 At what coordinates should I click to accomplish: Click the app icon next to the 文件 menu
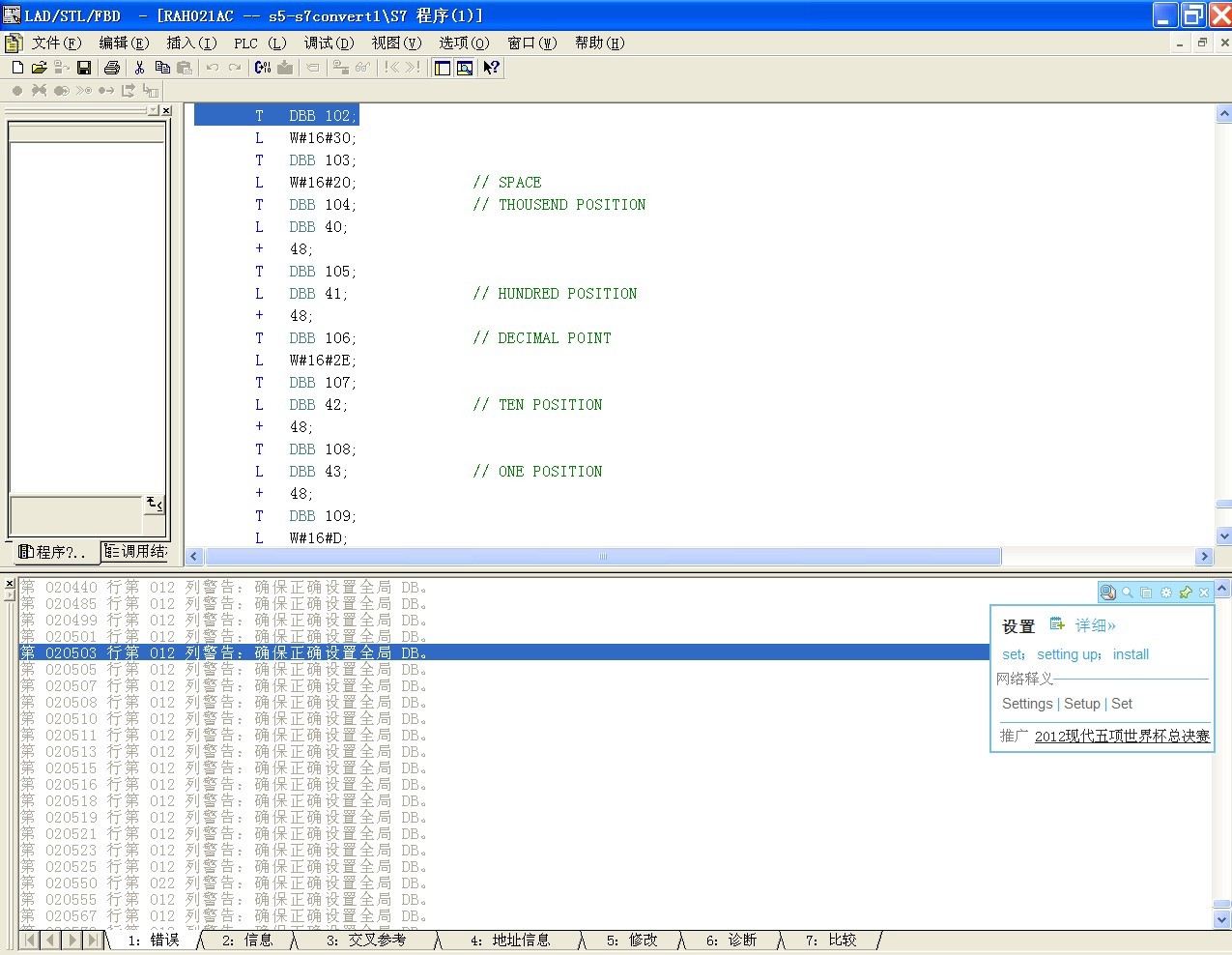[x=14, y=43]
